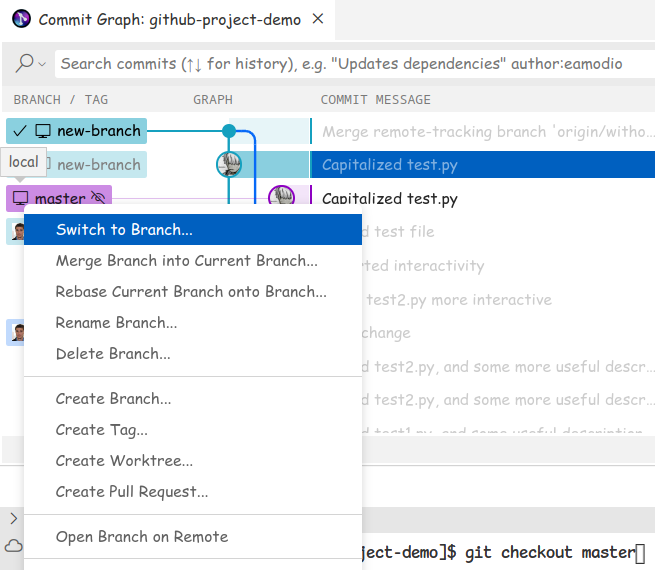Click the monitor icon on master branch

point(21,199)
